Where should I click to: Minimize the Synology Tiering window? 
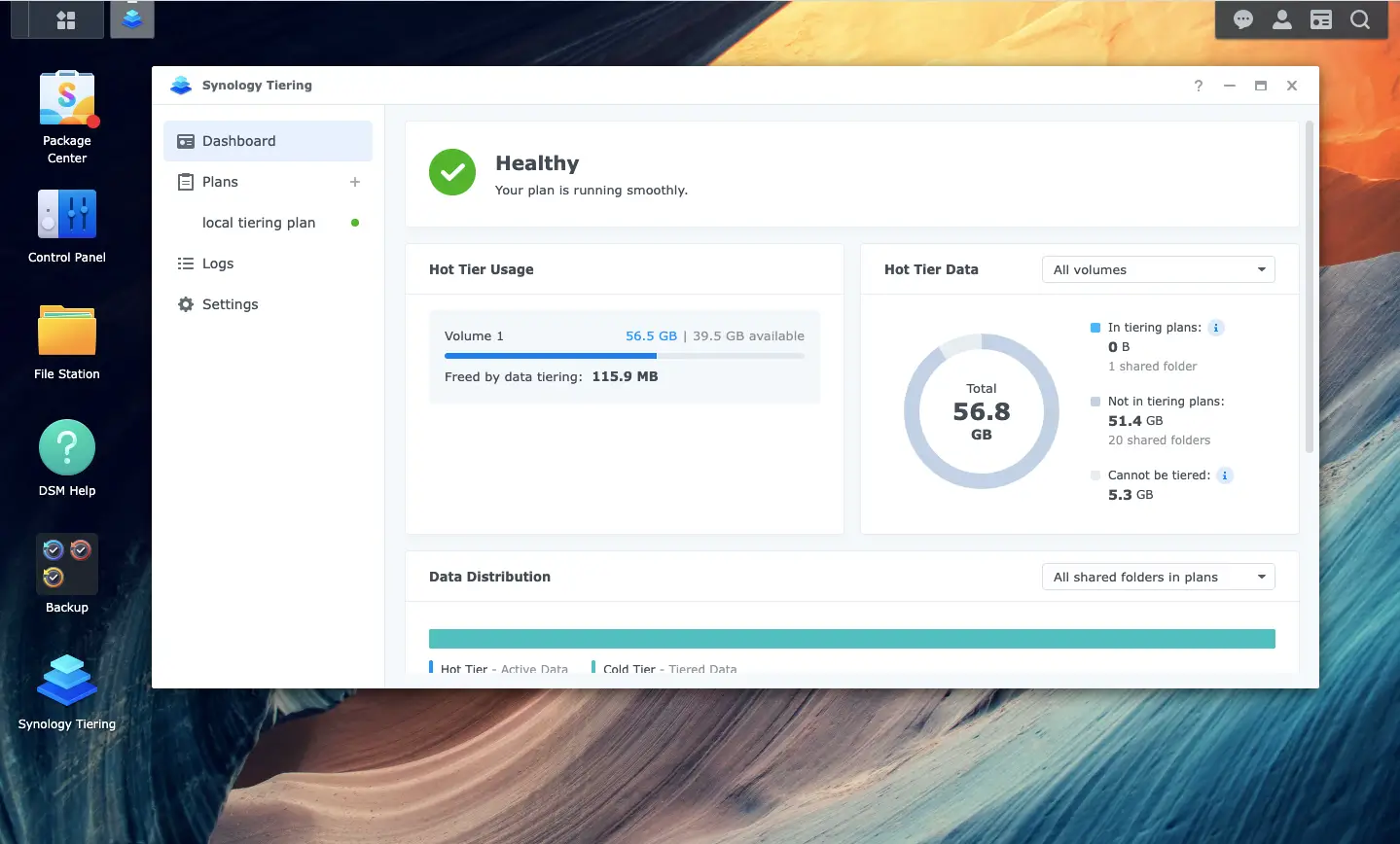pos(1230,86)
